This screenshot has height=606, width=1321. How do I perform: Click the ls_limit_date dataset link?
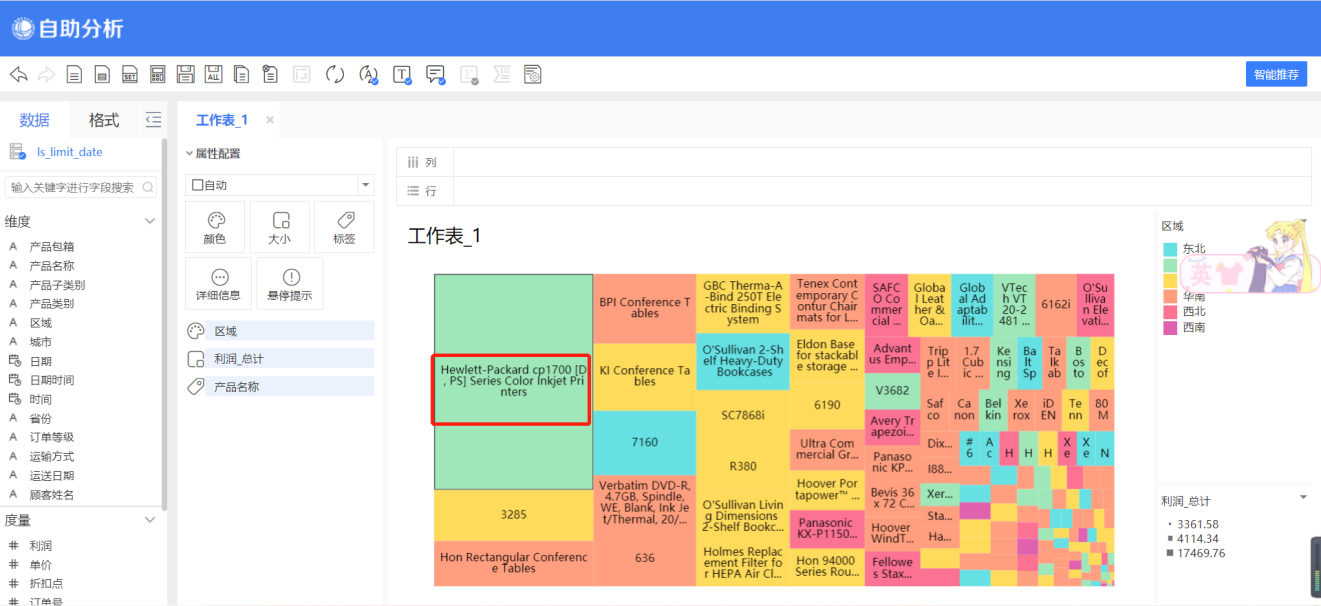(69, 152)
